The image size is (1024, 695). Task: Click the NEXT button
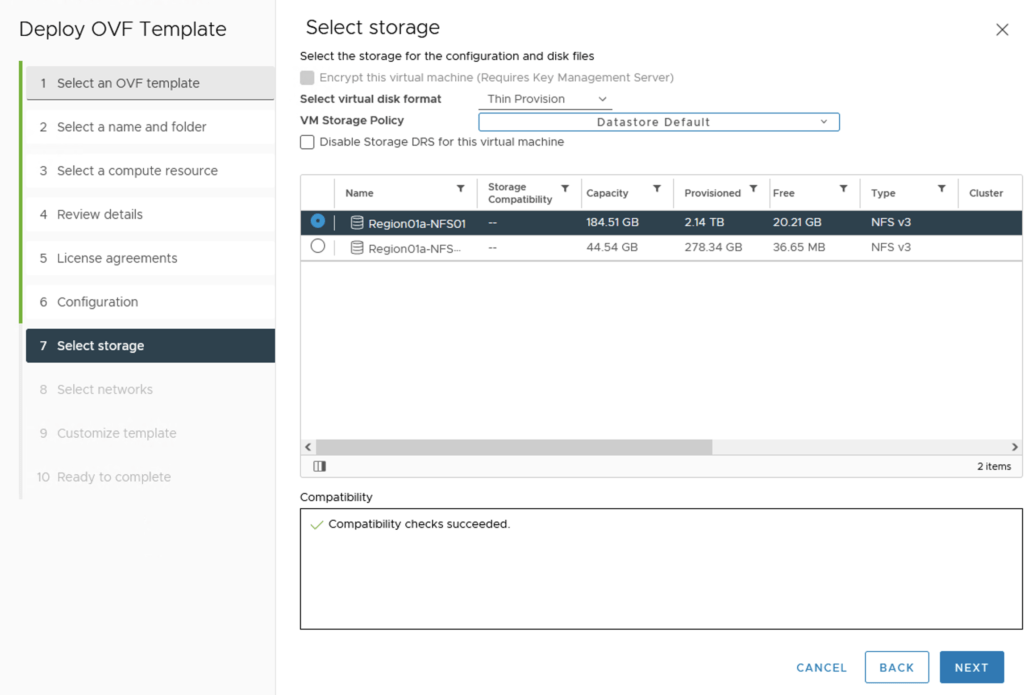pyautogui.click(x=971, y=667)
